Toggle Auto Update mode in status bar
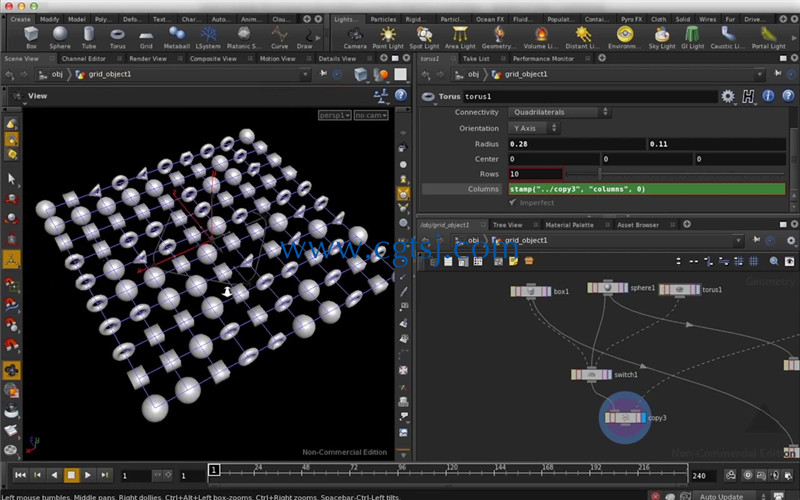 pyautogui.click(x=721, y=496)
